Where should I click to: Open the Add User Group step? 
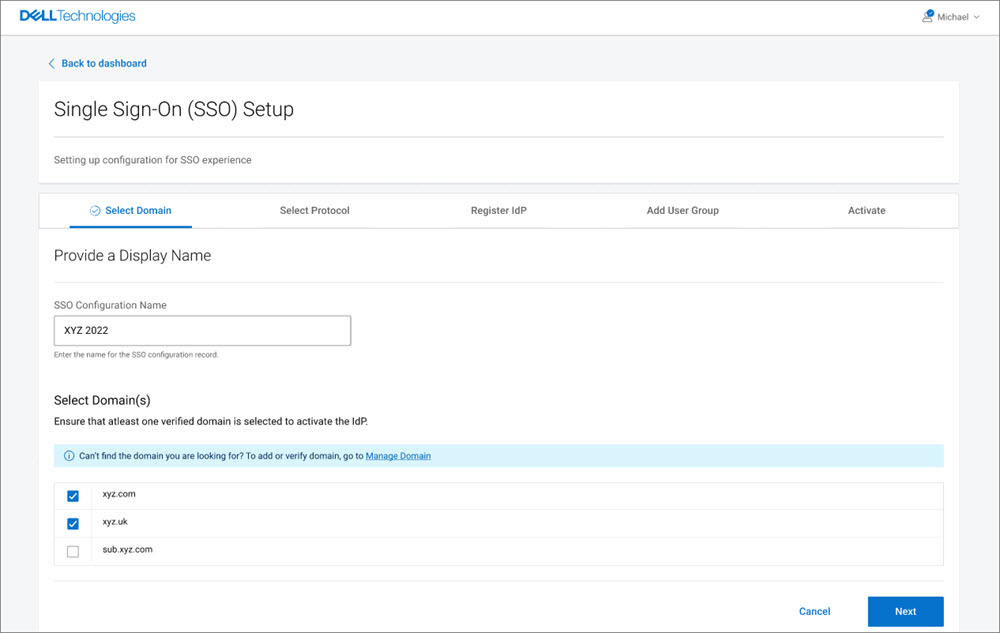click(682, 210)
